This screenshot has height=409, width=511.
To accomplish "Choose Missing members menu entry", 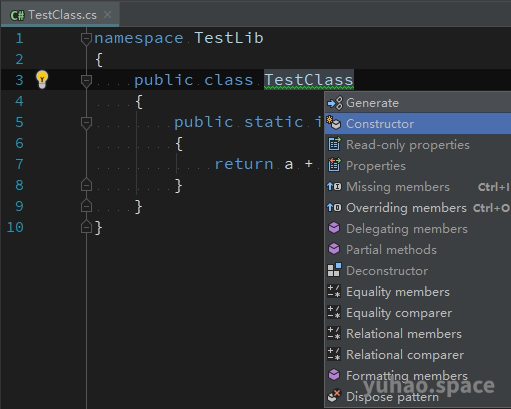I will (x=418, y=187).
